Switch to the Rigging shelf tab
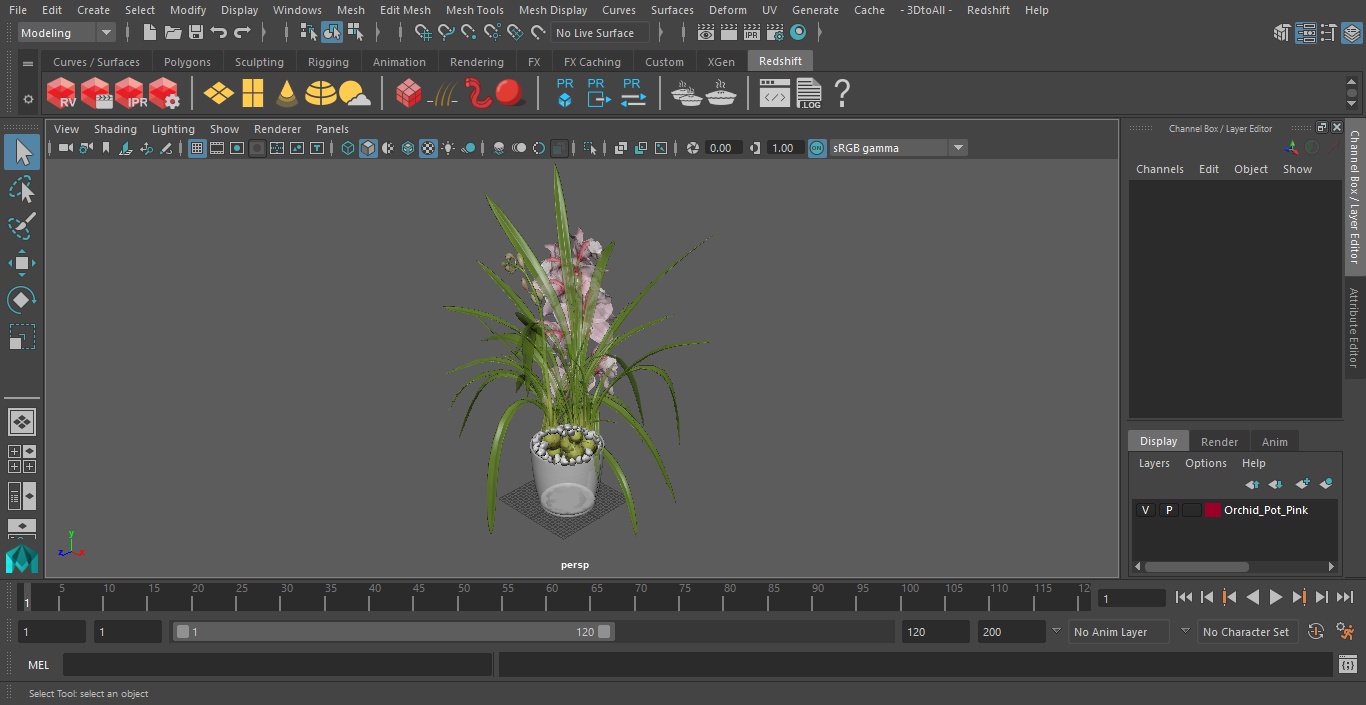 point(328,62)
